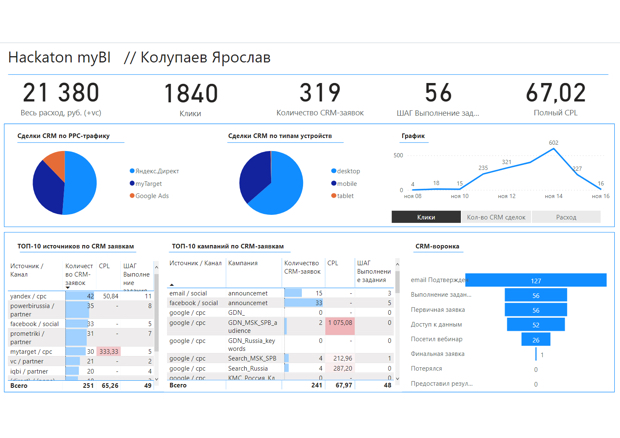Select the prometriki / partner row
620x438 pixels.
click(x=81, y=338)
